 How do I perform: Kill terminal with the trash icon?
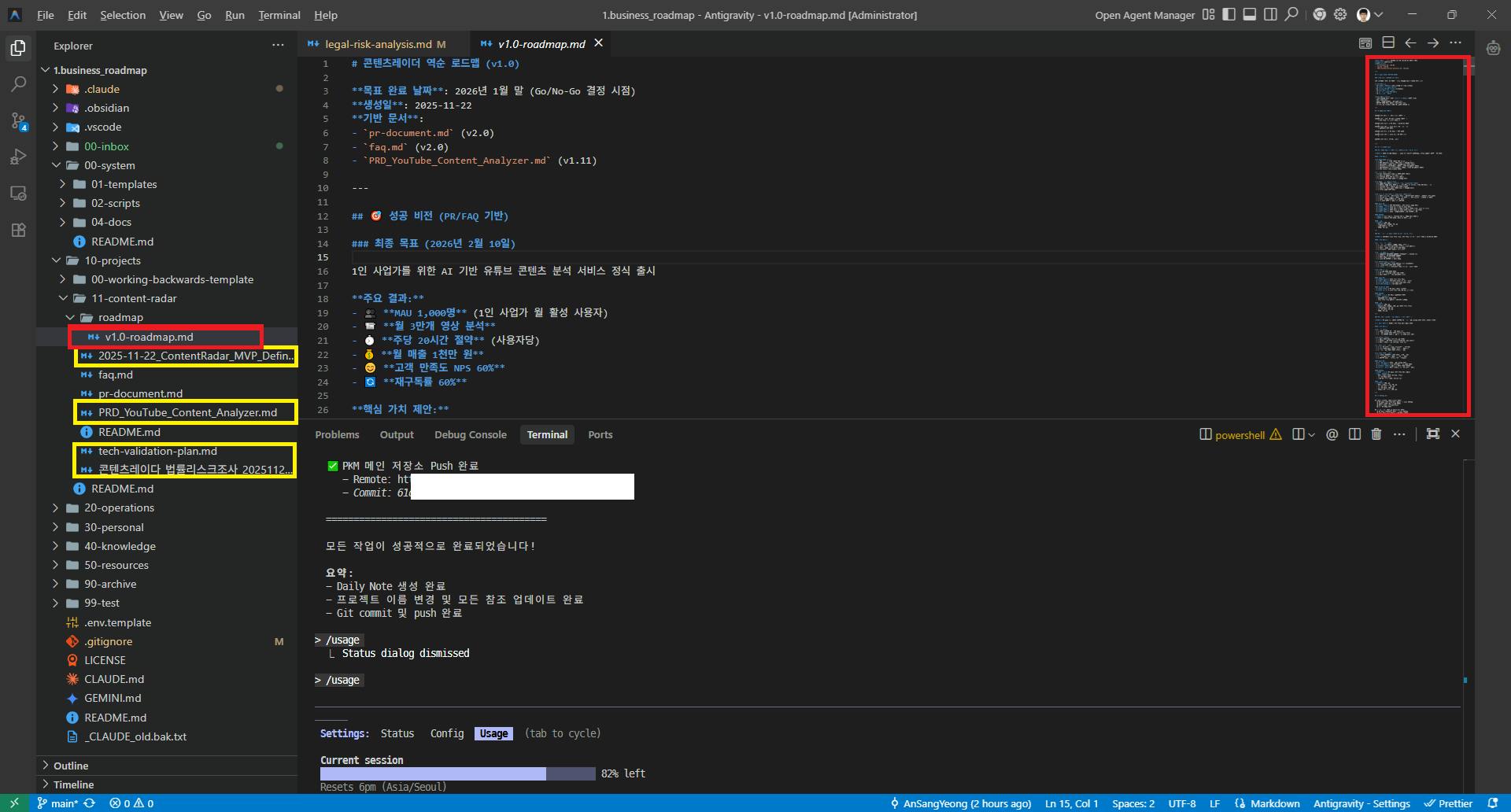pos(1376,434)
